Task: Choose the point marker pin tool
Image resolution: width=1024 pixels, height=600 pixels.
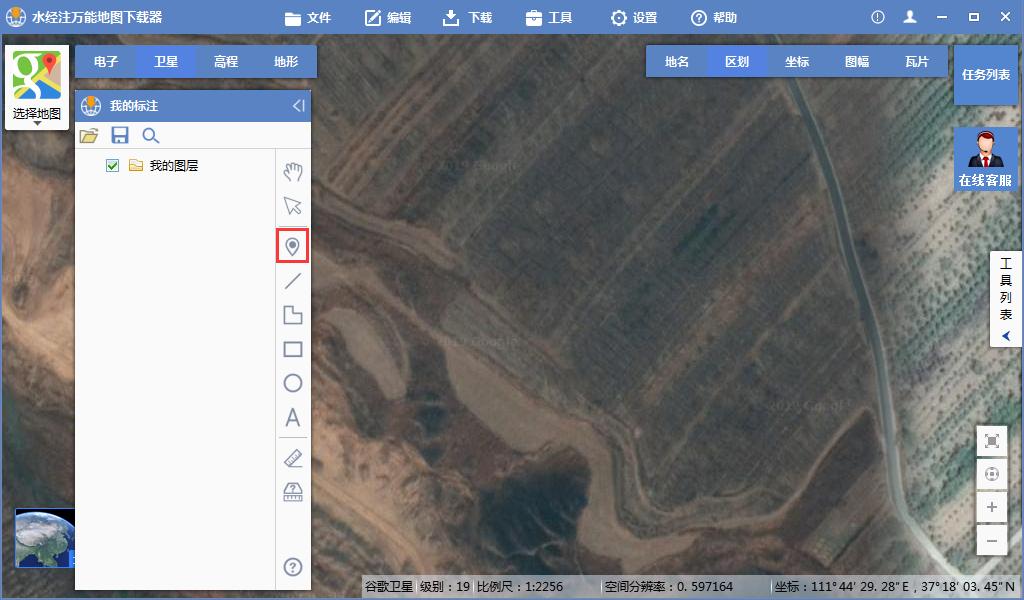Action: point(293,246)
